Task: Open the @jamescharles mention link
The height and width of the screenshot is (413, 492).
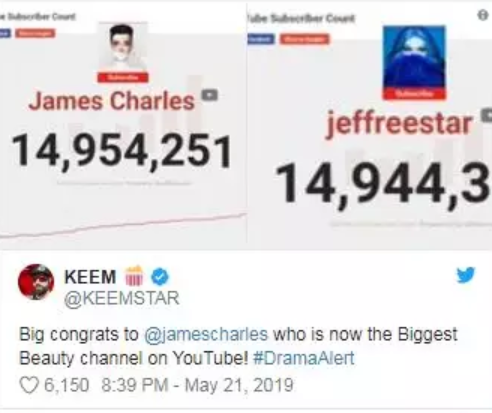Action: (206, 334)
